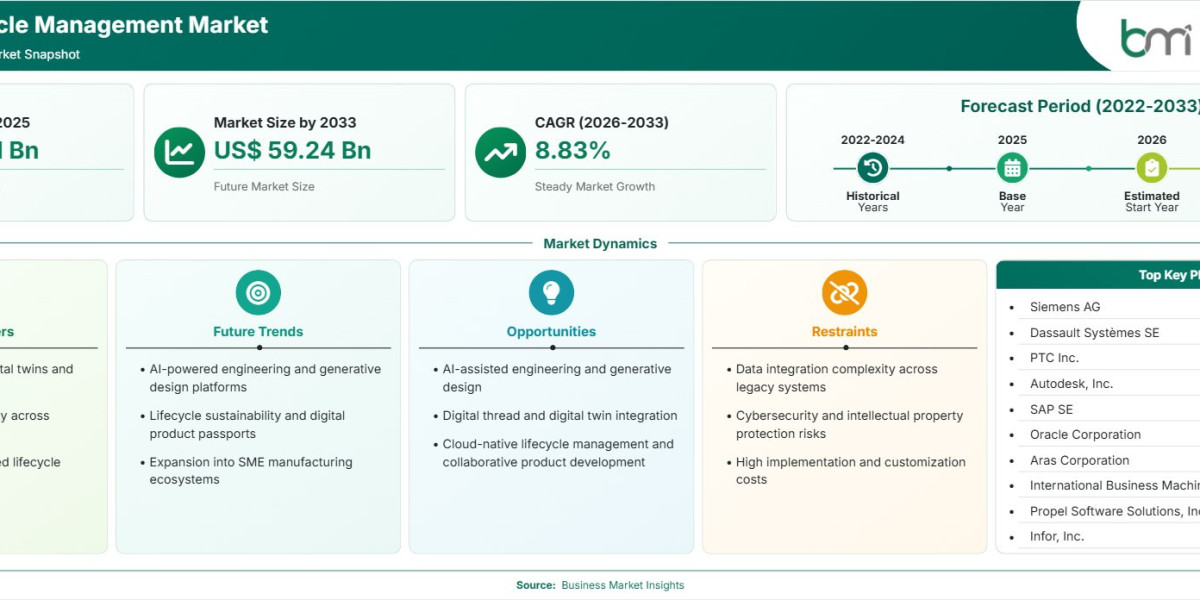Click the Forecast Period heading
1200x600 pixels.
coord(1080,106)
